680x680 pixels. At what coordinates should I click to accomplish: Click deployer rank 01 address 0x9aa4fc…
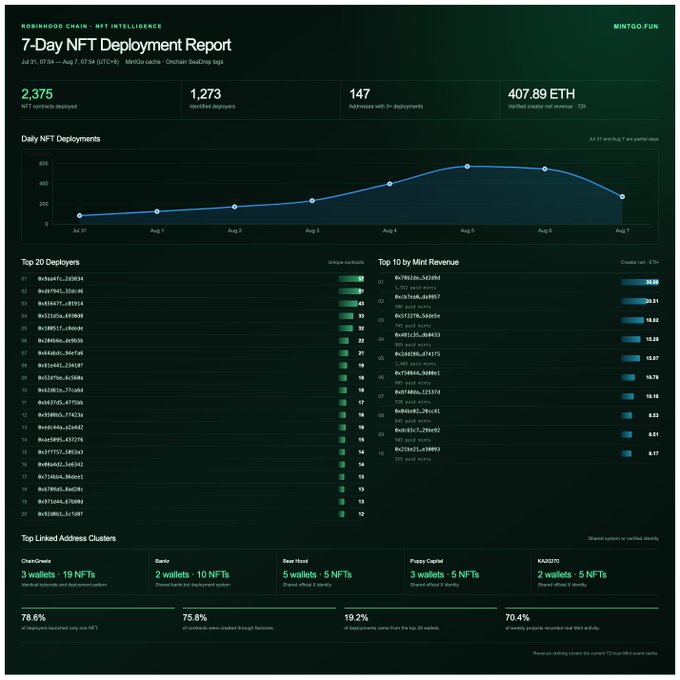tap(60, 279)
